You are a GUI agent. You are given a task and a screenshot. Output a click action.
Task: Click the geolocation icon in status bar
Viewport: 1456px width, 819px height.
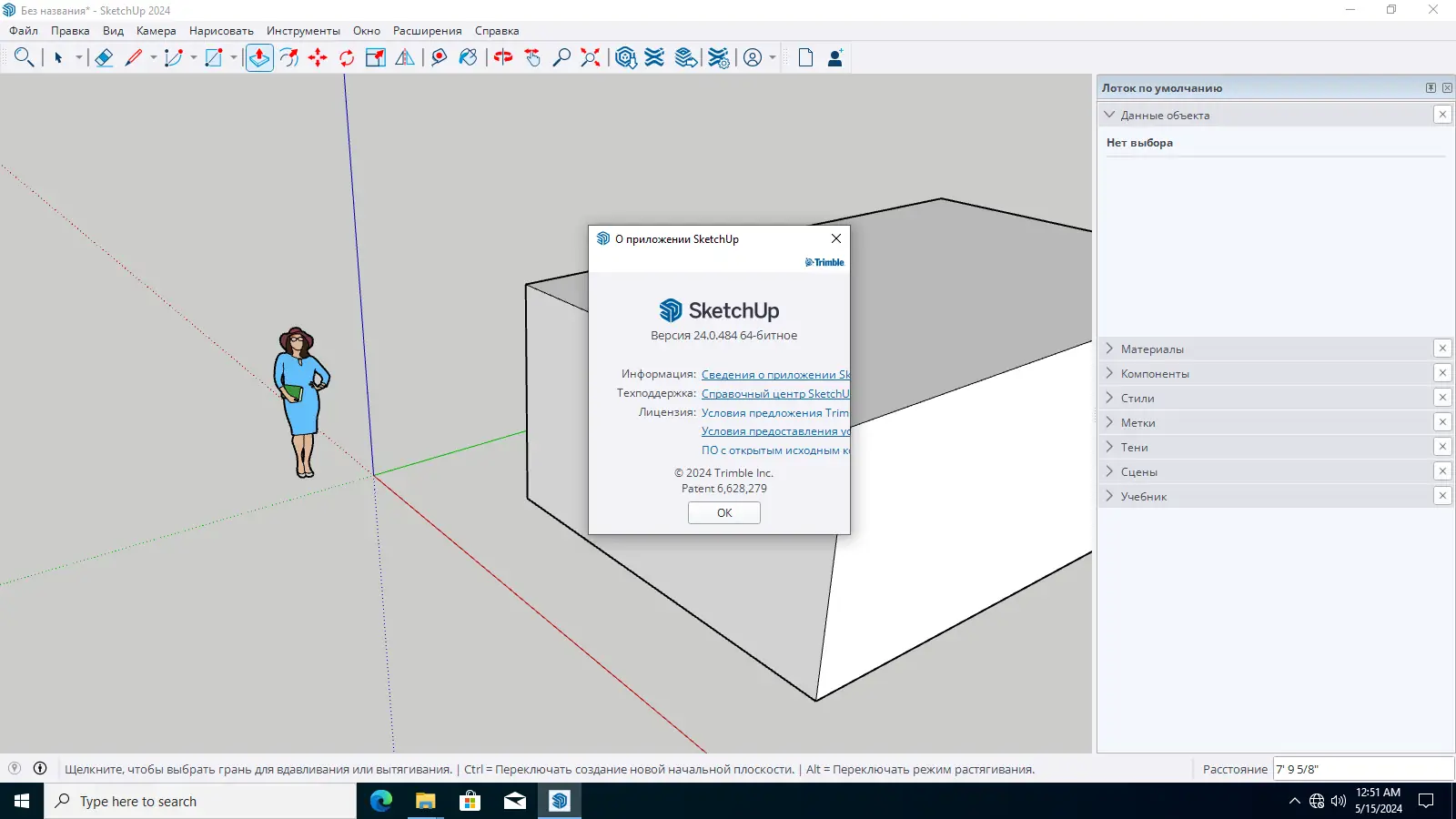click(x=15, y=768)
